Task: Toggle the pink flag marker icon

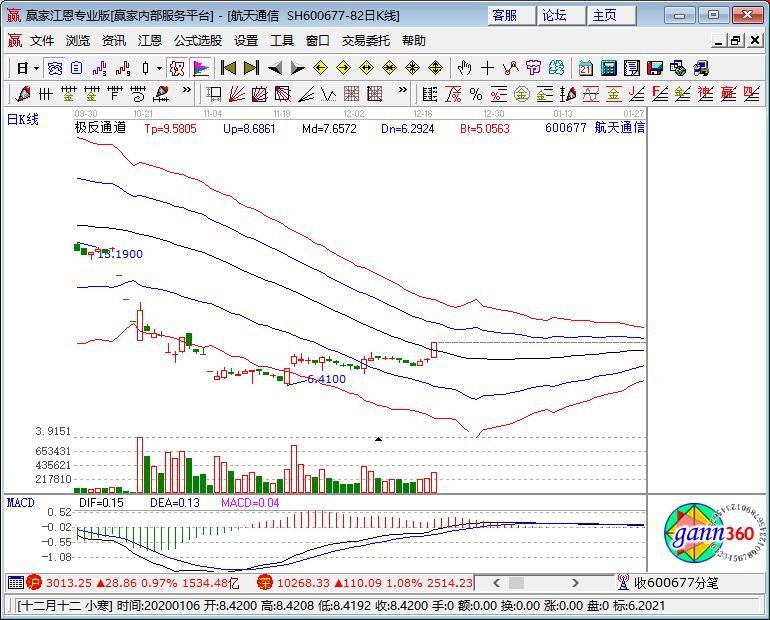Action: [x=201, y=68]
